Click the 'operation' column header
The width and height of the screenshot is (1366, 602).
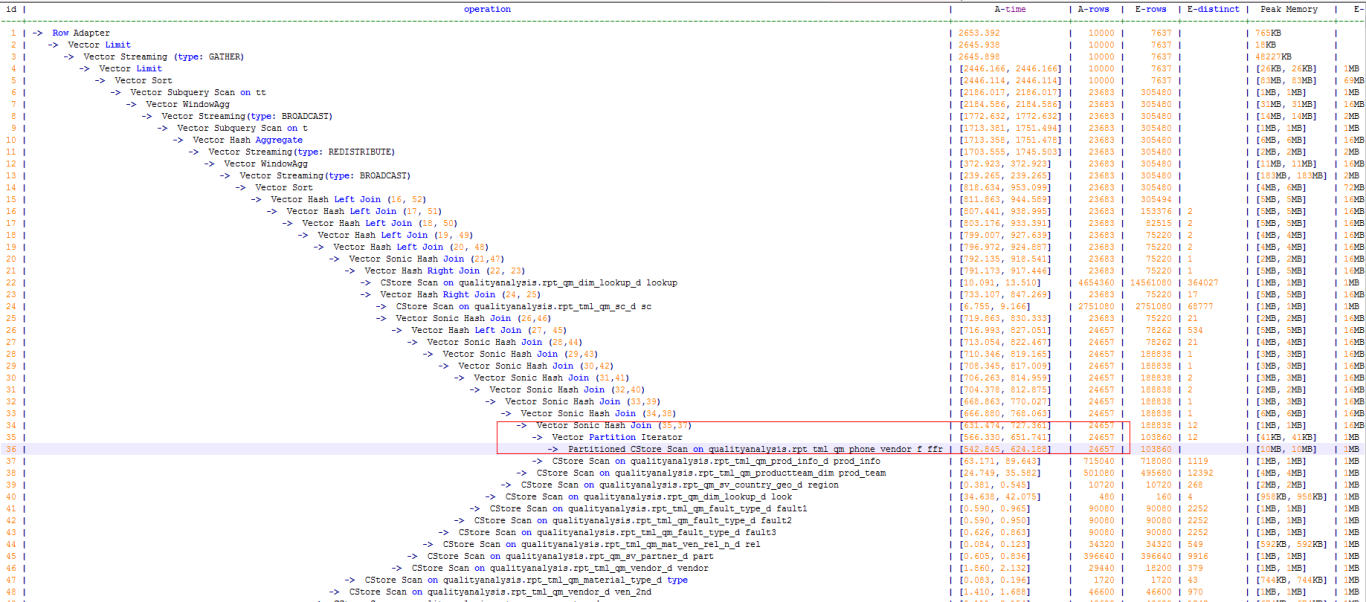tap(487, 9)
